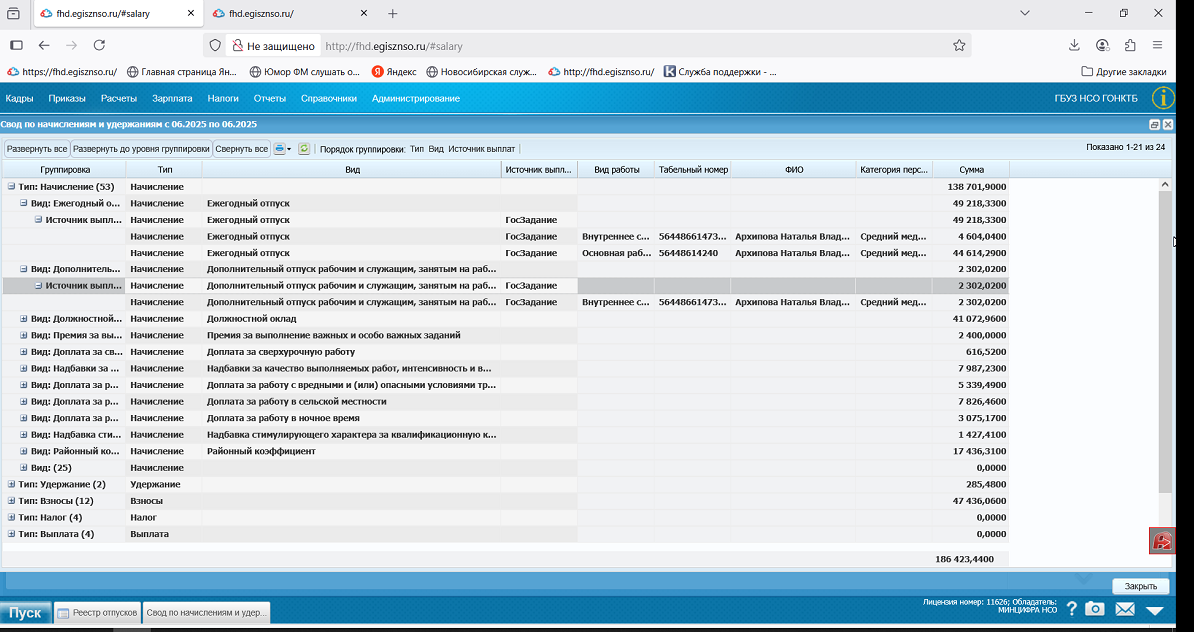Open a new browser tab
This screenshot has width=1194, height=632.
tap(393, 14)
